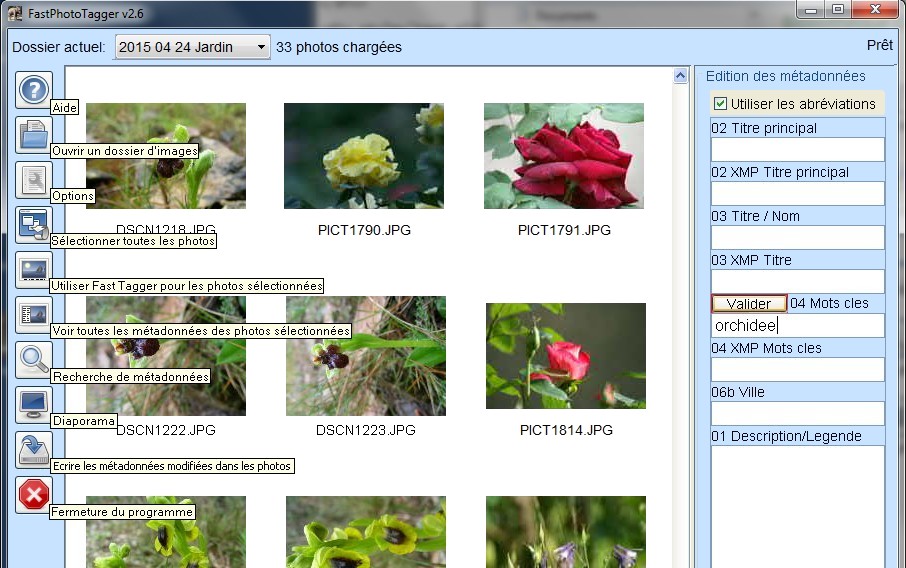Select the DSCN1223.JPG thumbnail
The width and height of the screenshot is (906, 568).
pyautogui.click(x=366, y=356)
